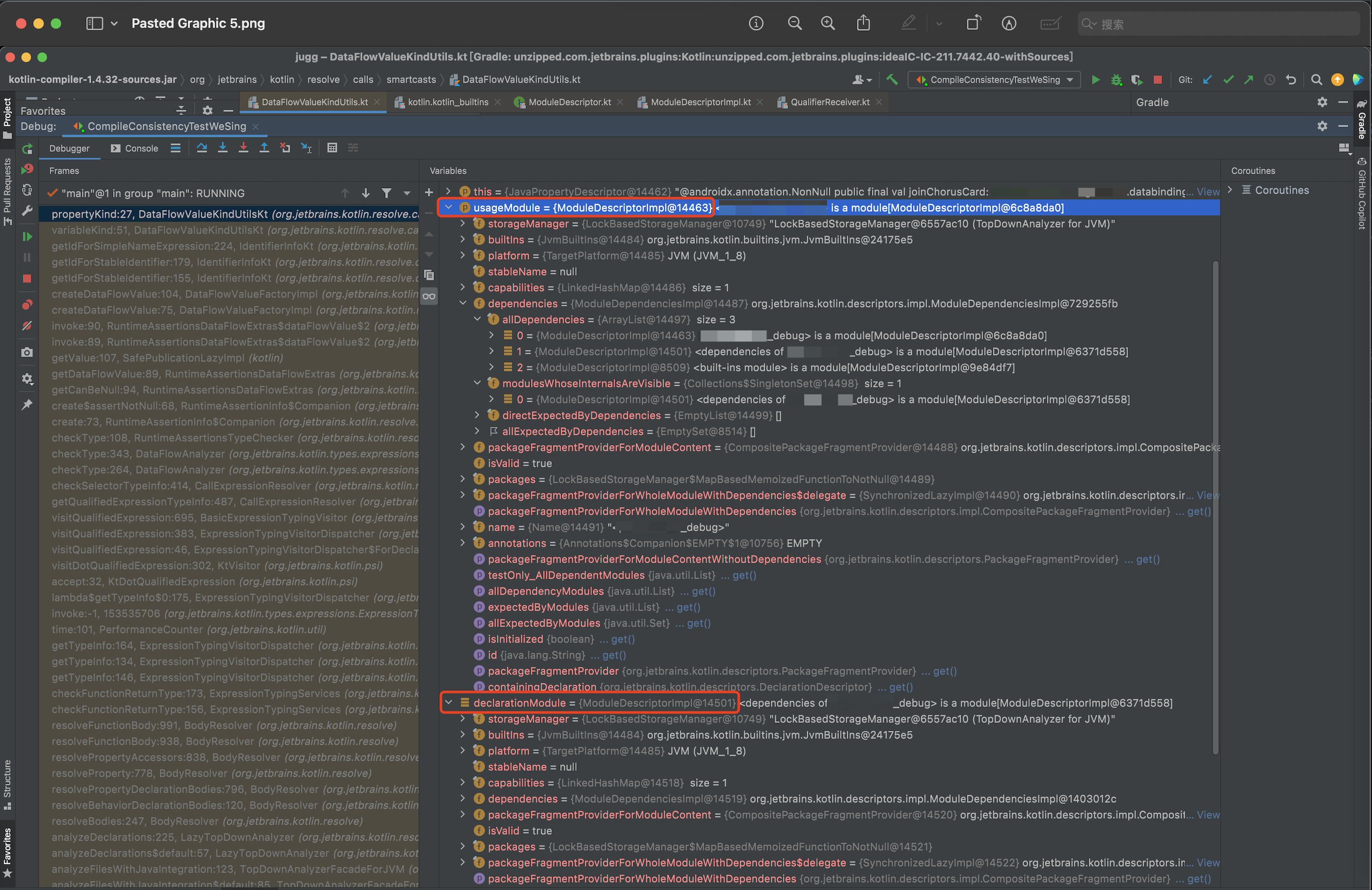Click get() link for the id property

[x=614, y=655]
